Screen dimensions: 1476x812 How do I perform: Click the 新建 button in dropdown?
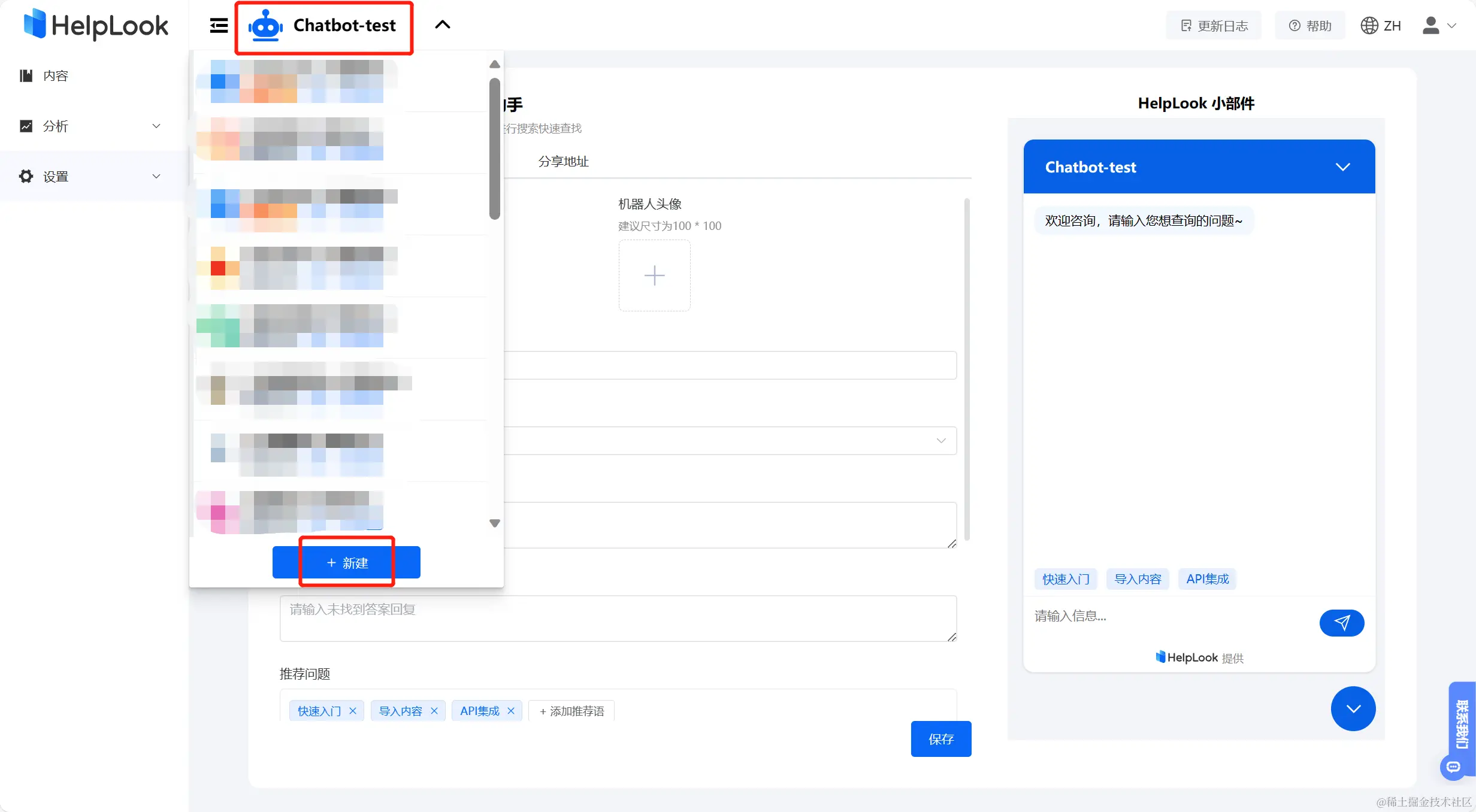(x=346, y=562)
